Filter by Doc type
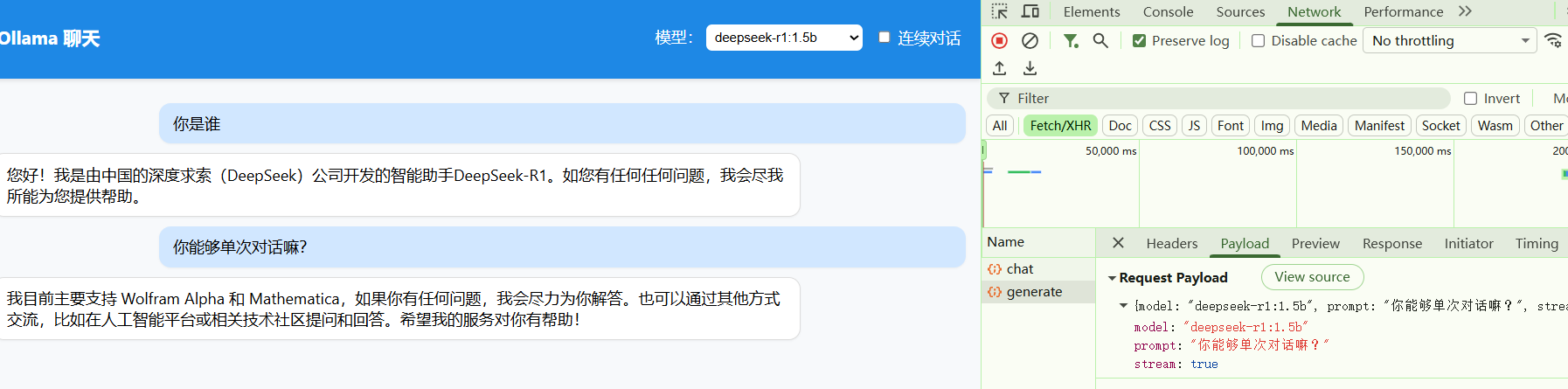The width and height of the screenshot is (1568, 389). (x=1120, y=126)
